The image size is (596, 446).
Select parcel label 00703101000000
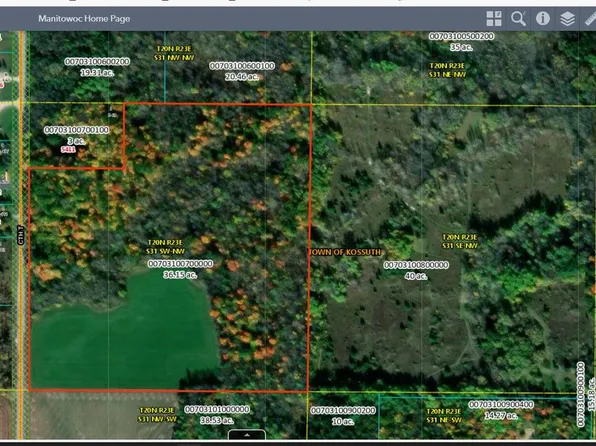click(217, 409)
